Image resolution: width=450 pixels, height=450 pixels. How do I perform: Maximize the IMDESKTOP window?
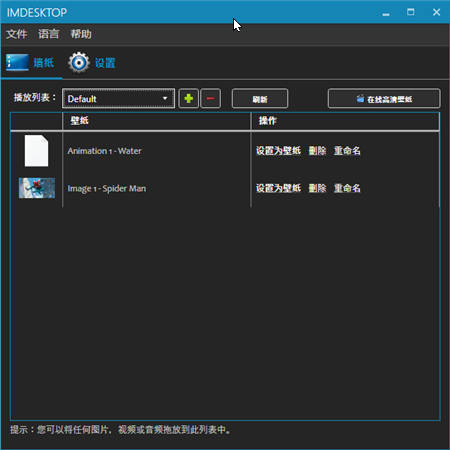[x=411, y=12]
